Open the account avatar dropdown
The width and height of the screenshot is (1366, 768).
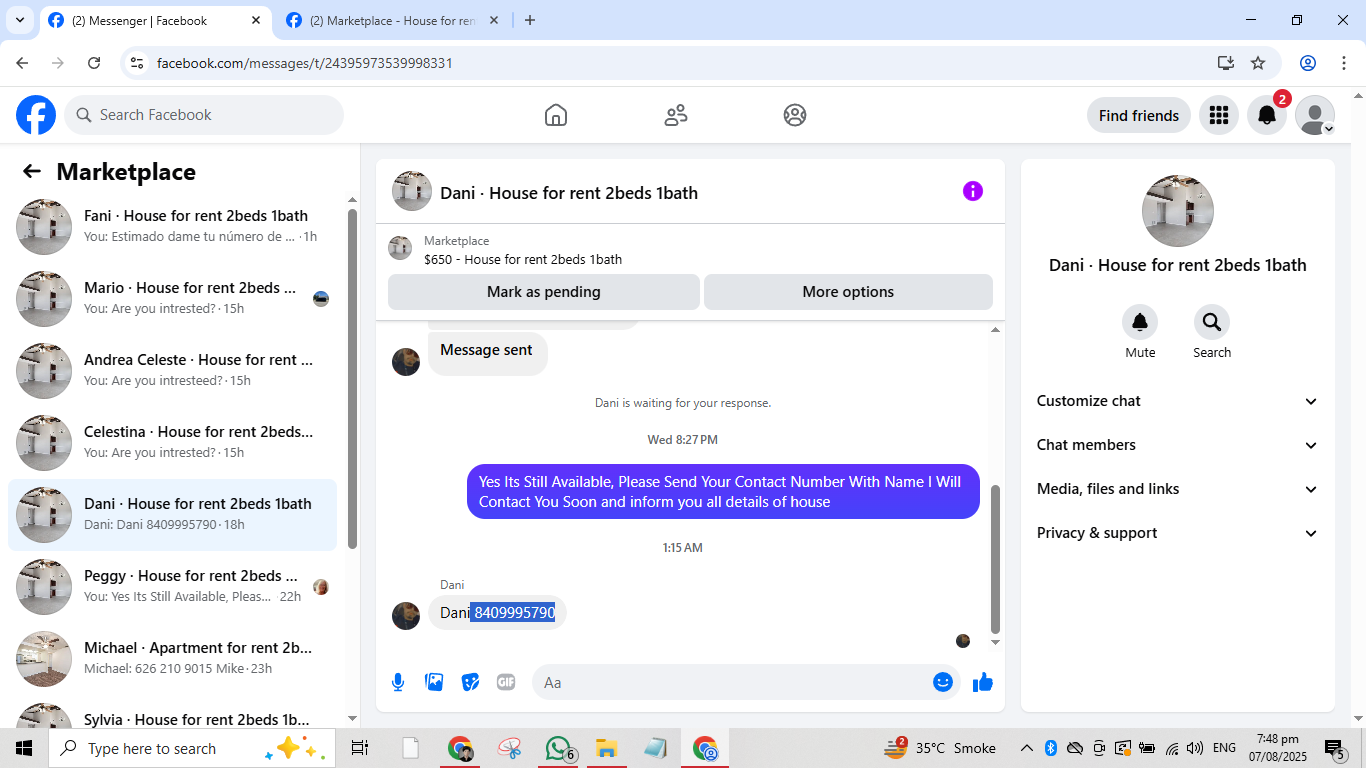tap(1315, 115)
